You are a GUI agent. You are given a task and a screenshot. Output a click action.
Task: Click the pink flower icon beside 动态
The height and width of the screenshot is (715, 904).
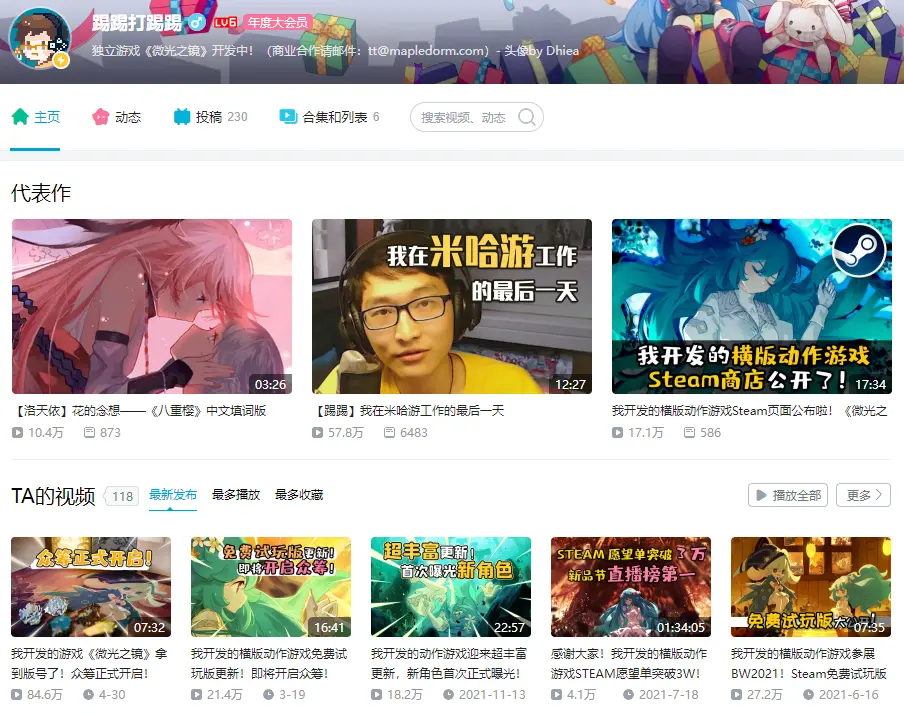click(100, 117)
